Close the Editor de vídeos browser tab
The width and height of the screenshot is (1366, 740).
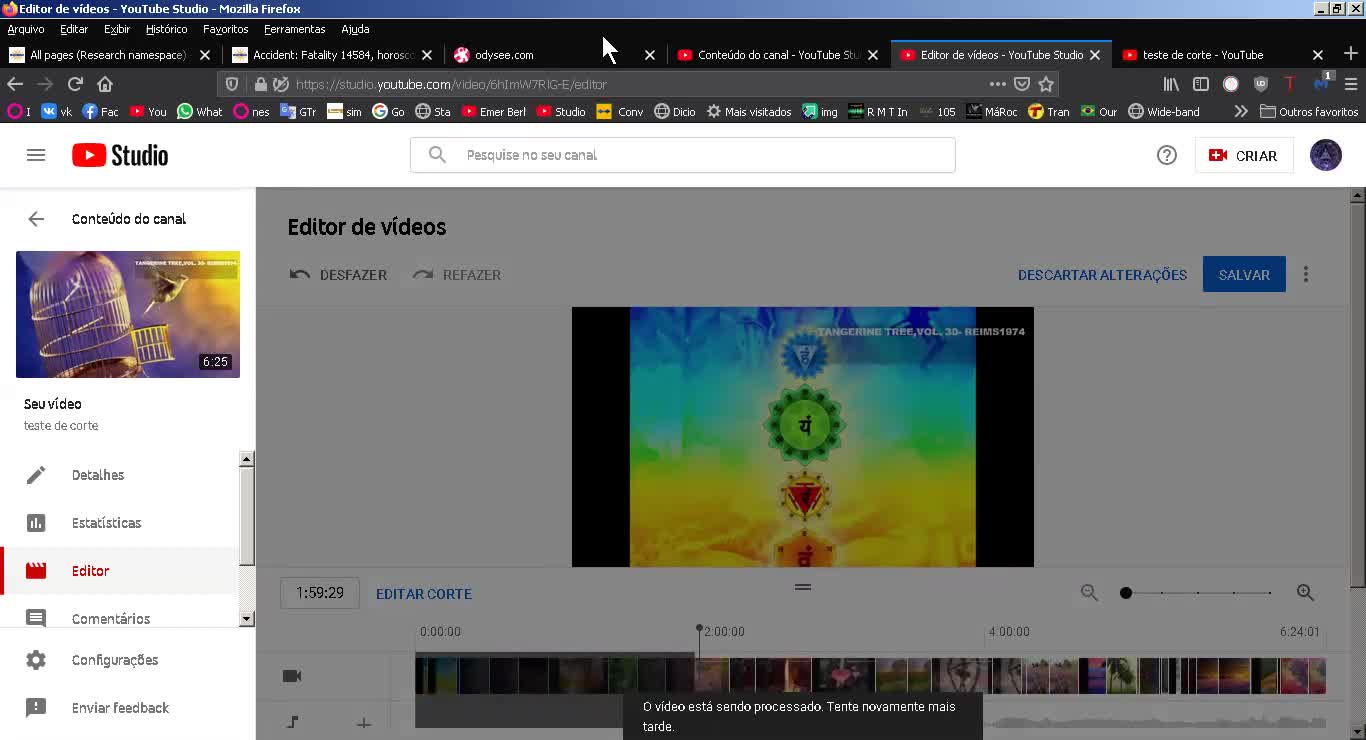coord(1095,55)
